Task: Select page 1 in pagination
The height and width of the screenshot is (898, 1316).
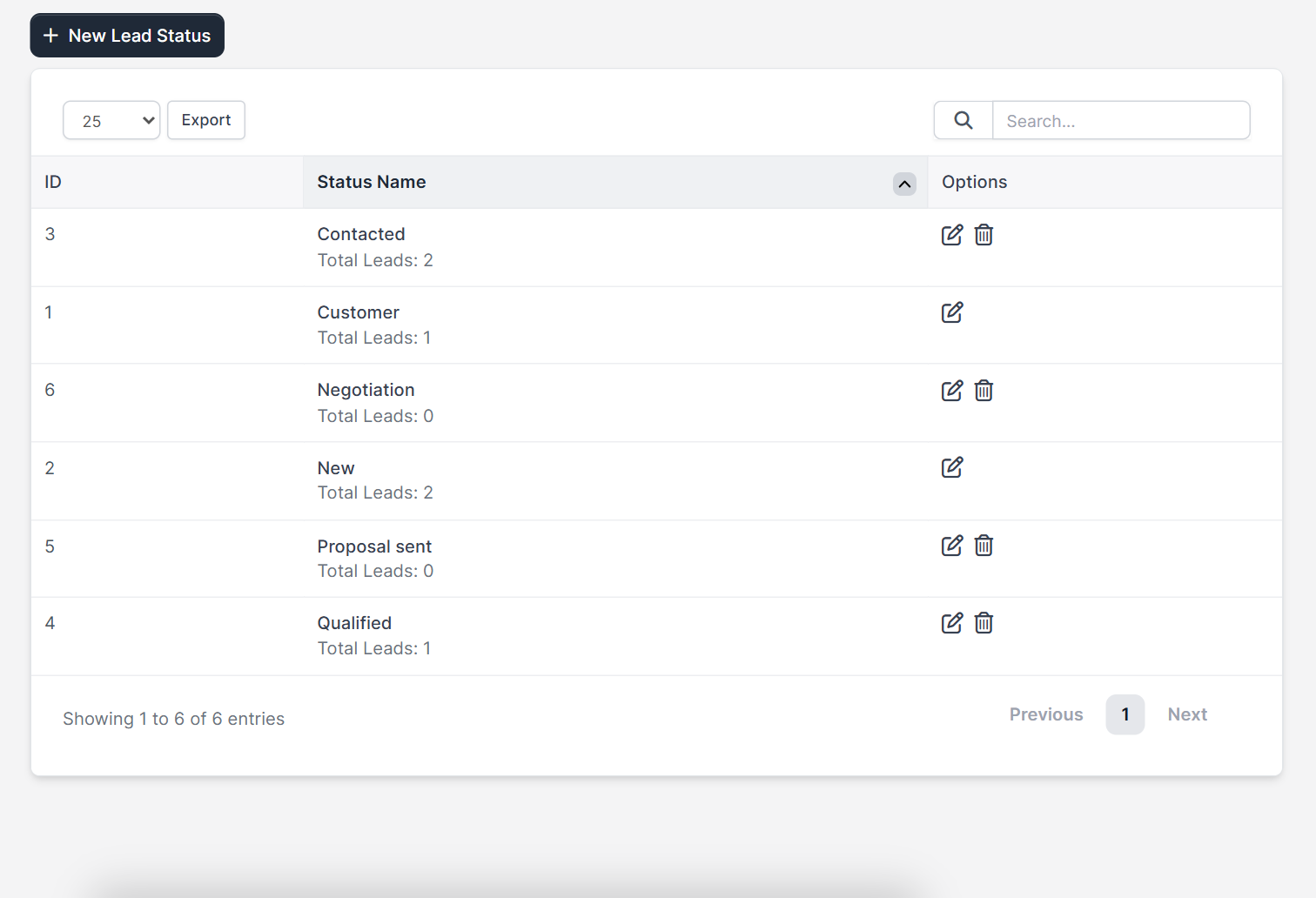Action: [x=1125, y=714]
